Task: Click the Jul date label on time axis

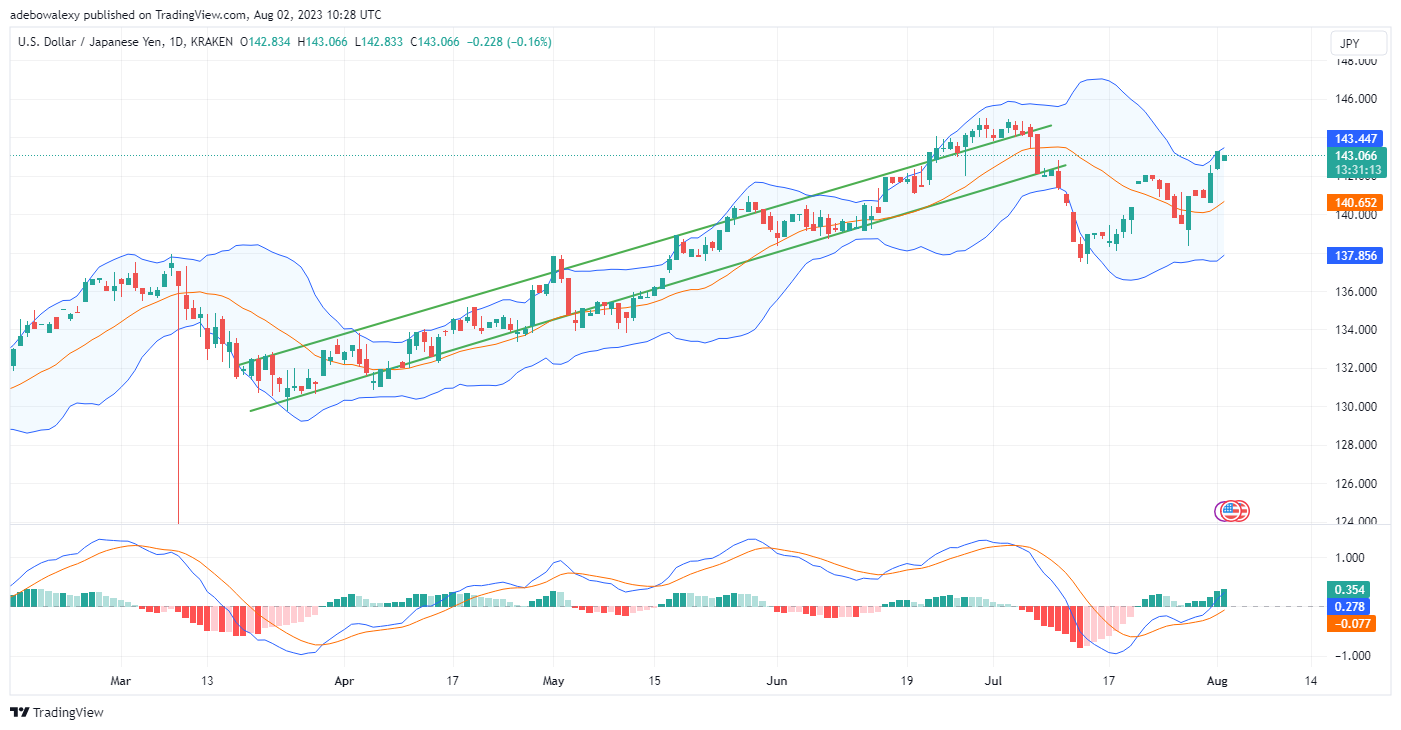Action: point(993,680)
